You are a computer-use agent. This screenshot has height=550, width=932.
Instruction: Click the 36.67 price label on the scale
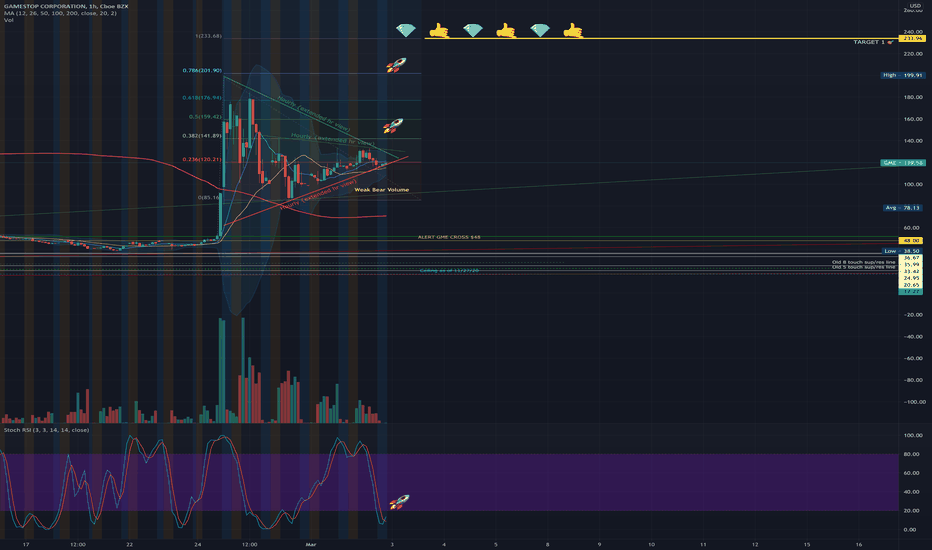pos(911,258)
